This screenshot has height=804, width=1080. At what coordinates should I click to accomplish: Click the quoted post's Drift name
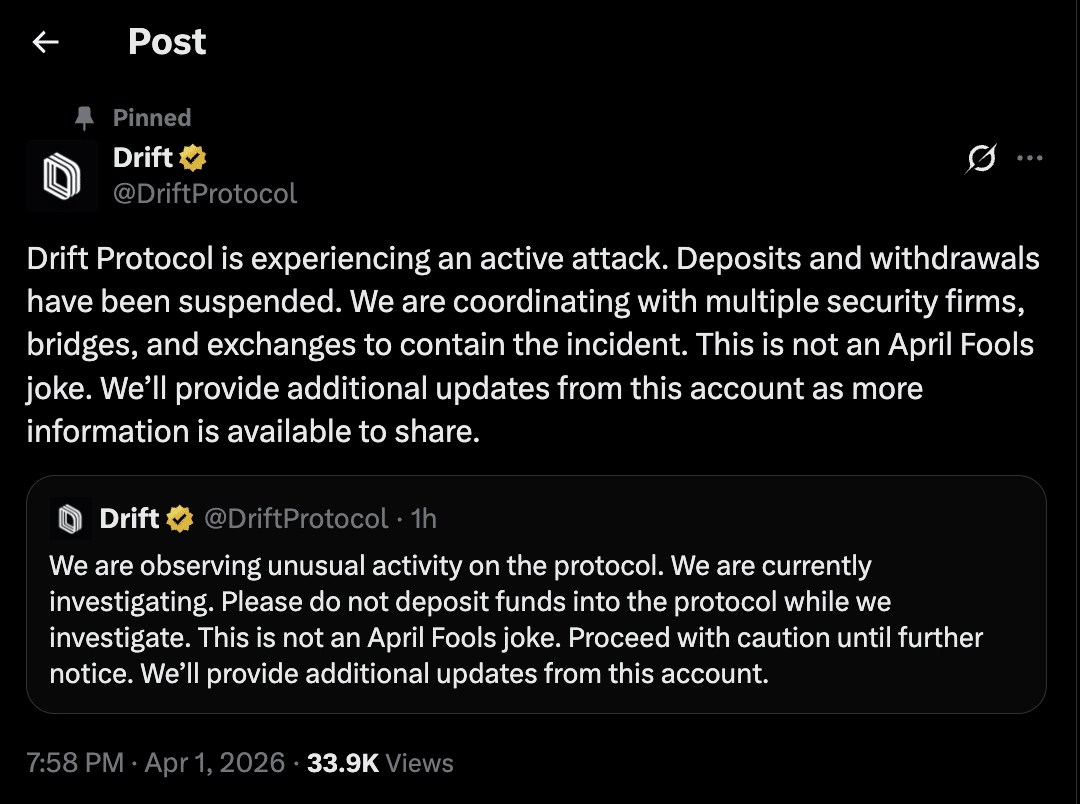point(129,518)
